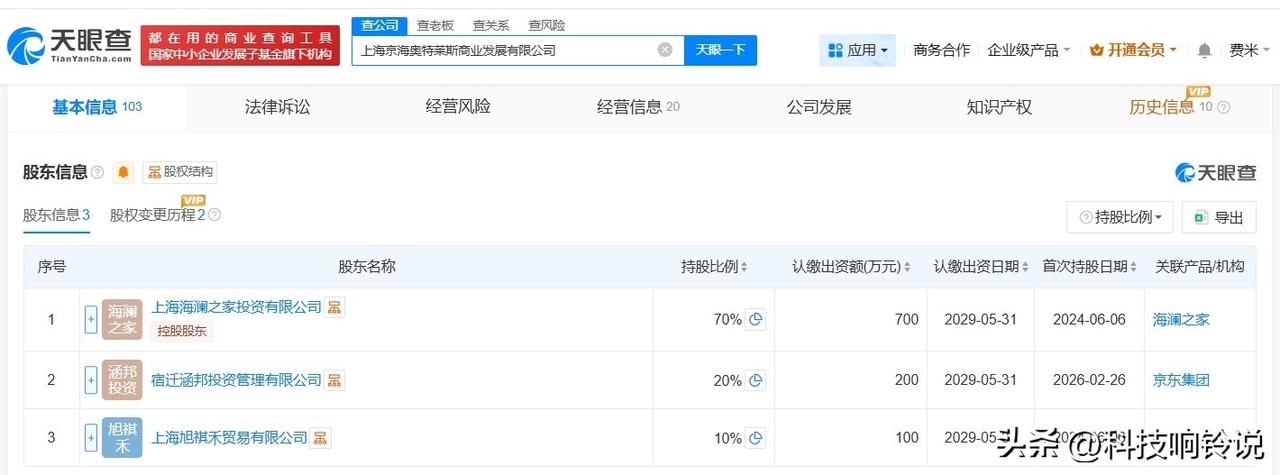This screenshot has width=1280, height=475.
Task: Click the pie chart icon next to 20%
Action: [x=756, y=380]
